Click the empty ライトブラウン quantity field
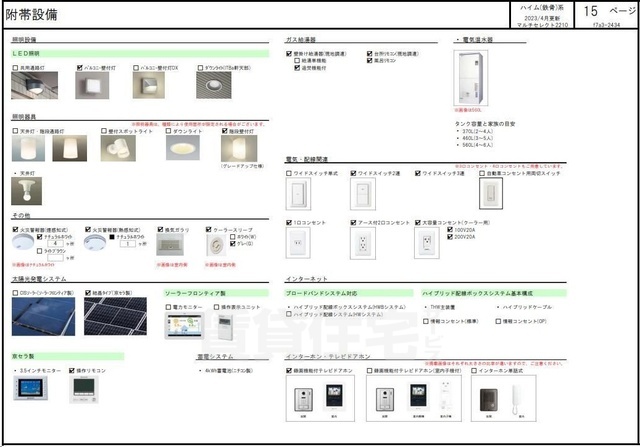Screen dimensions: 640x447 point(56,258)
